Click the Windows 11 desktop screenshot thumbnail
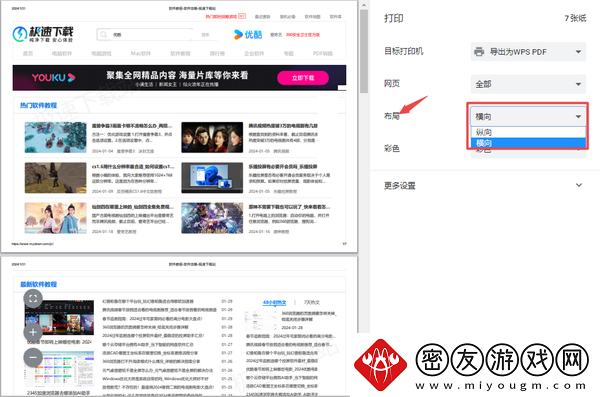Viewport: 600px width, 397px height. [x=212, y=178]
